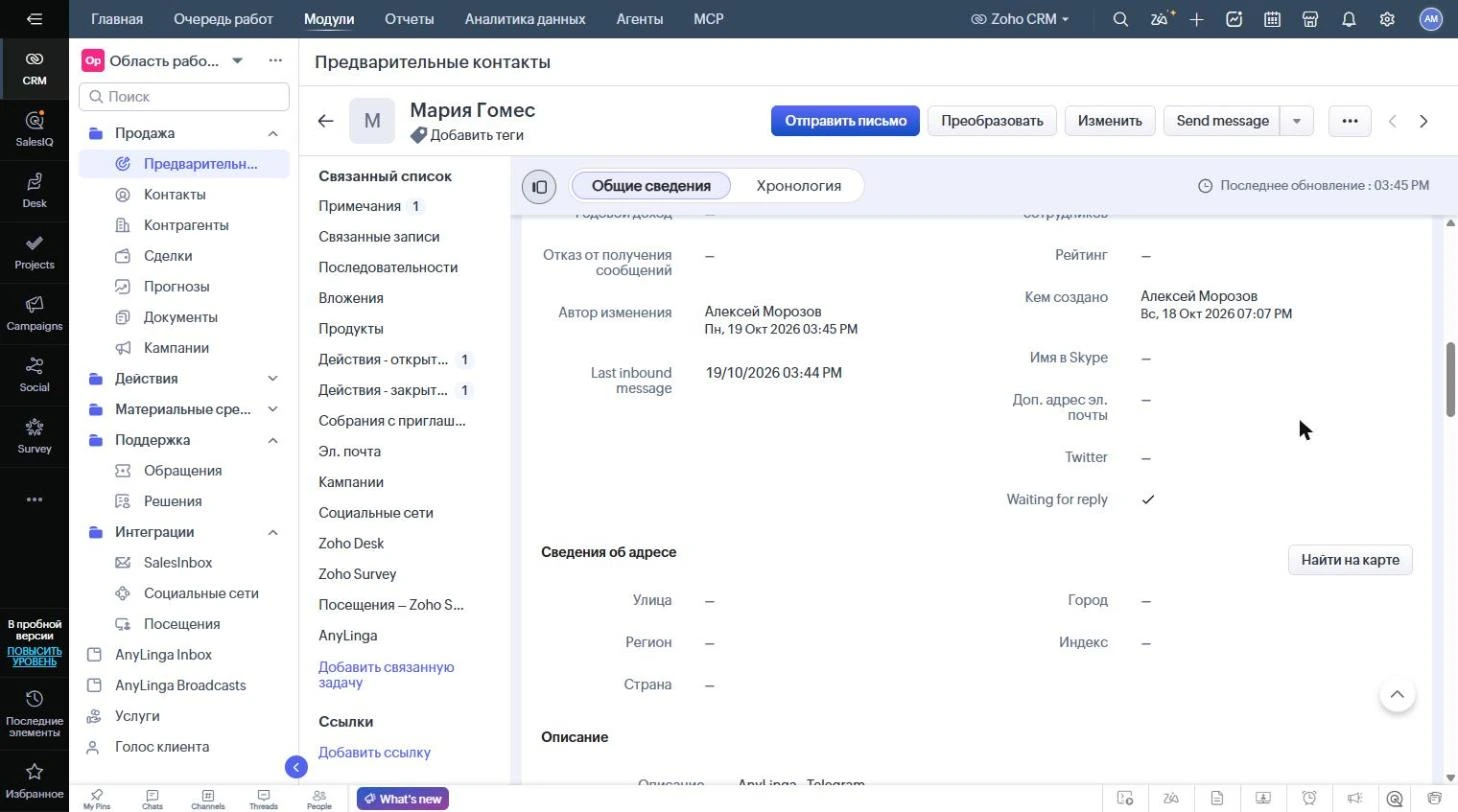Click the Добавить ссылку link
The width and height of the screenshot is (1458, 812).
tap(374, 752)
